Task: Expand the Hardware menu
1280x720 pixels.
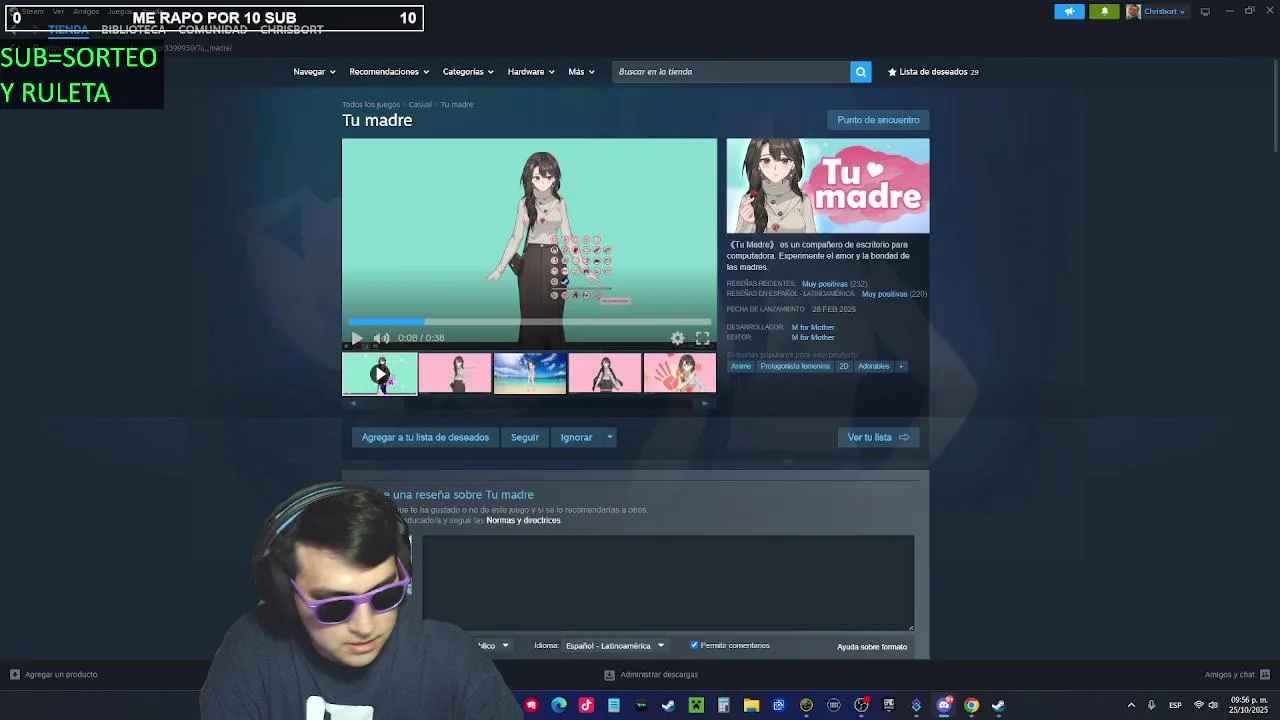Action: (530, 72)
